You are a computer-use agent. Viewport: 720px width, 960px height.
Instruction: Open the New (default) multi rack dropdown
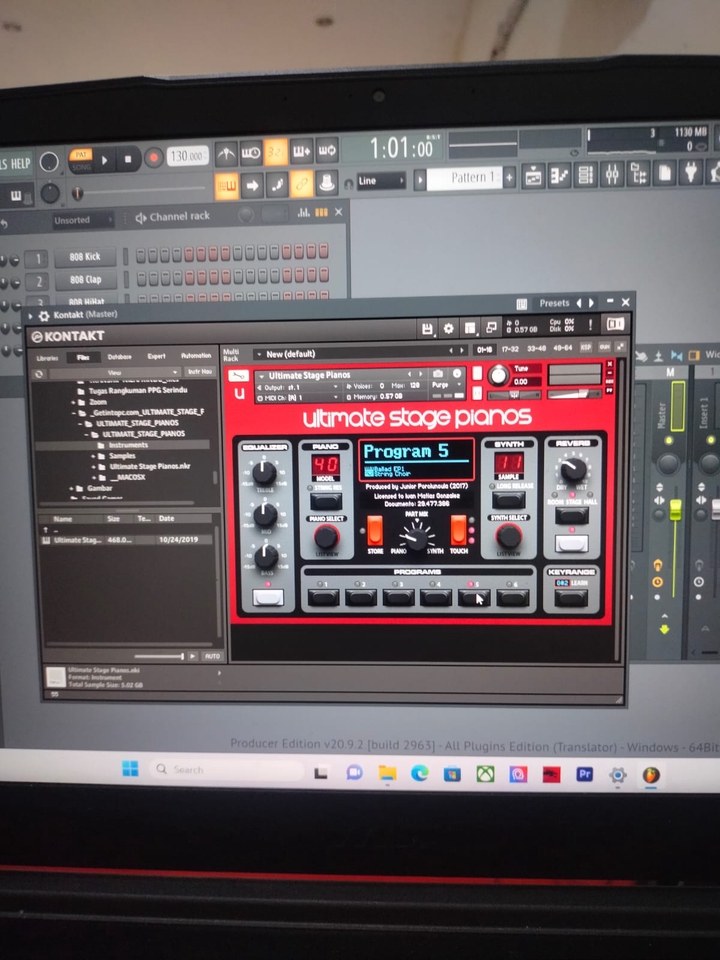click(x=360, y=353)
